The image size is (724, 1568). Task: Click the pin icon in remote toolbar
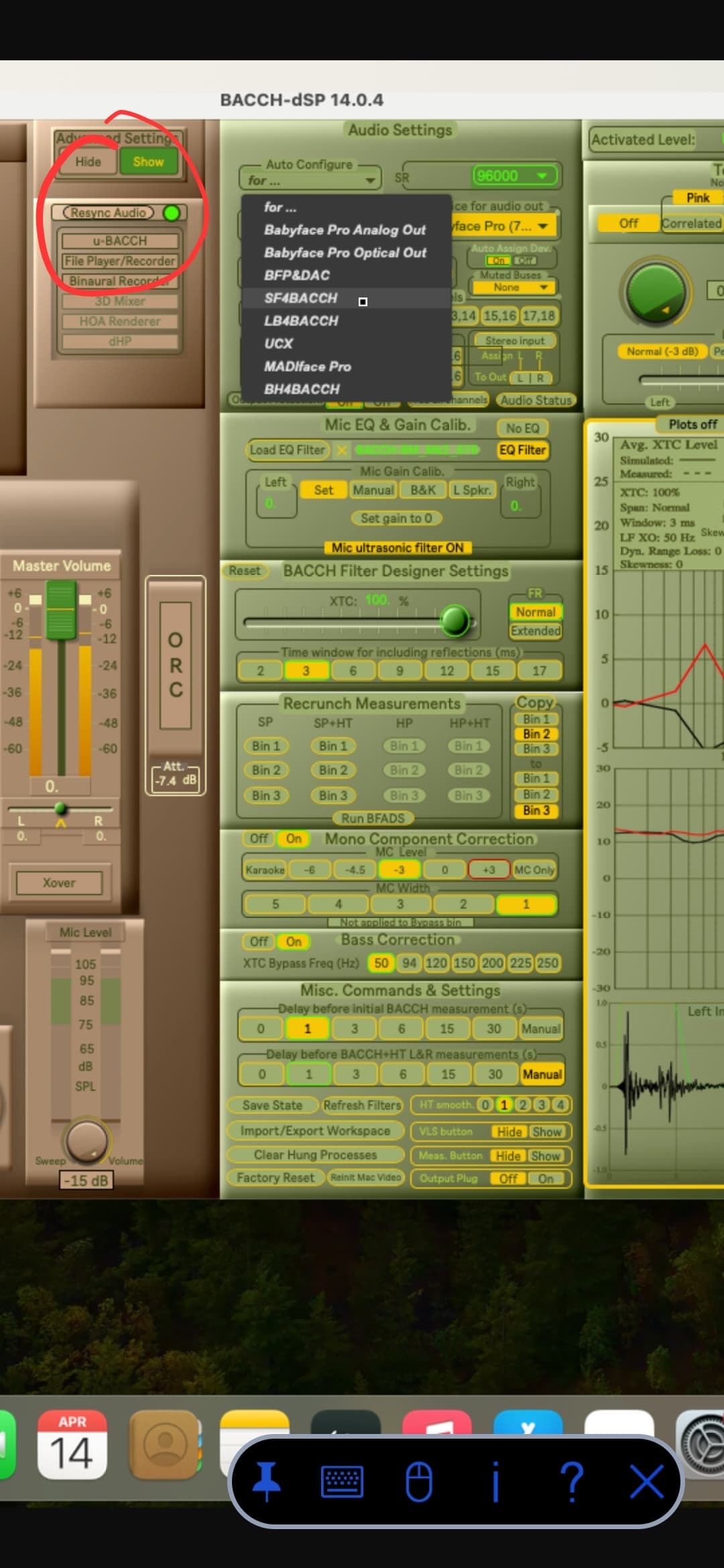[267, 1482]
